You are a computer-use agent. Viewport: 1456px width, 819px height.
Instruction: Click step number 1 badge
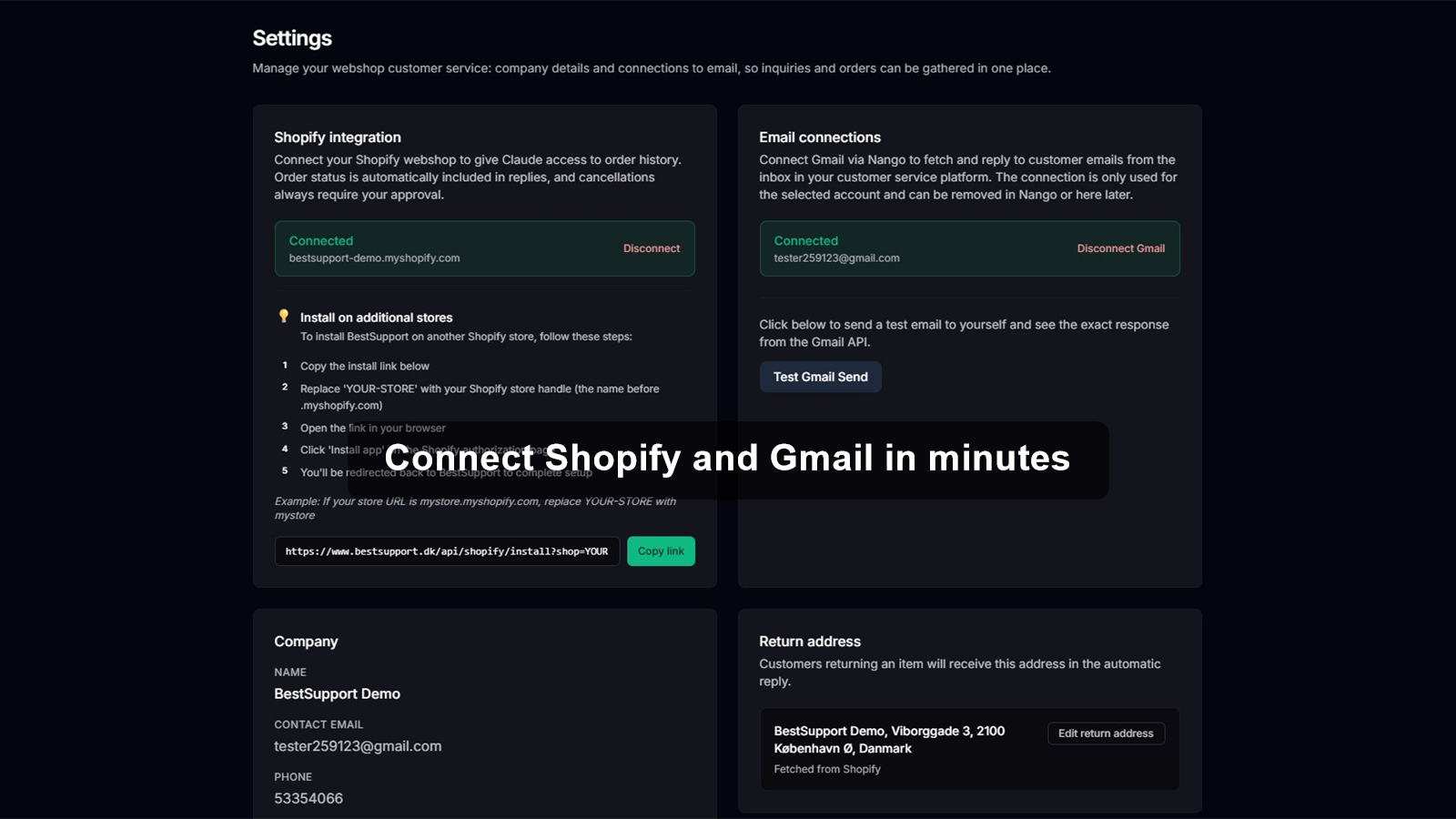(x=285, y=365)
